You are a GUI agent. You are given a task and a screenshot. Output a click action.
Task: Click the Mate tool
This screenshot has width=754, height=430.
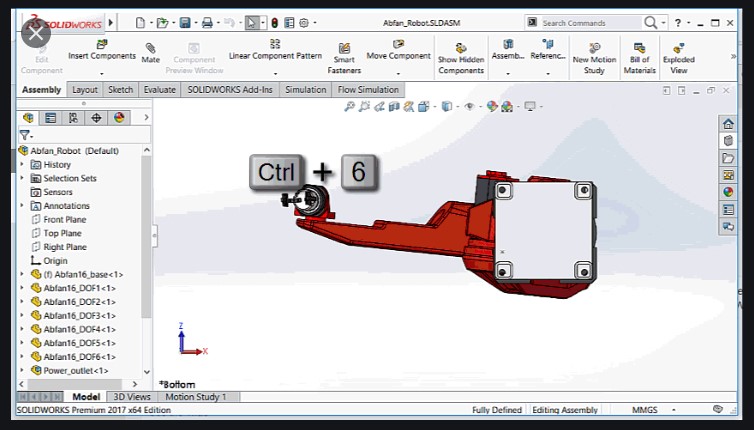[151, 53]
